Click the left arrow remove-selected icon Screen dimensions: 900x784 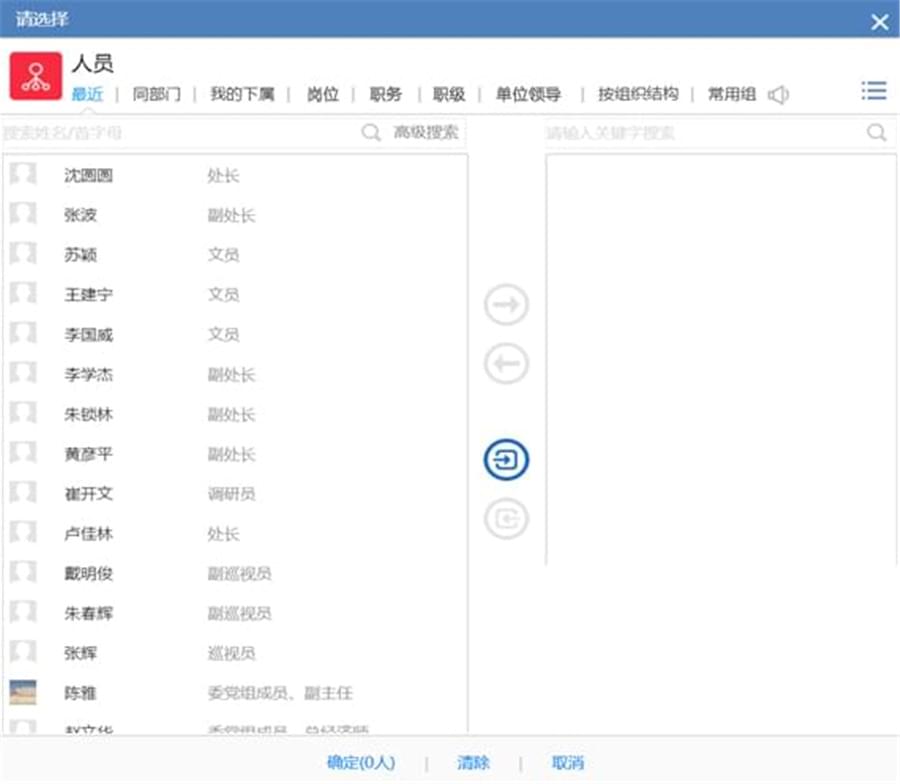coord(506,365)
